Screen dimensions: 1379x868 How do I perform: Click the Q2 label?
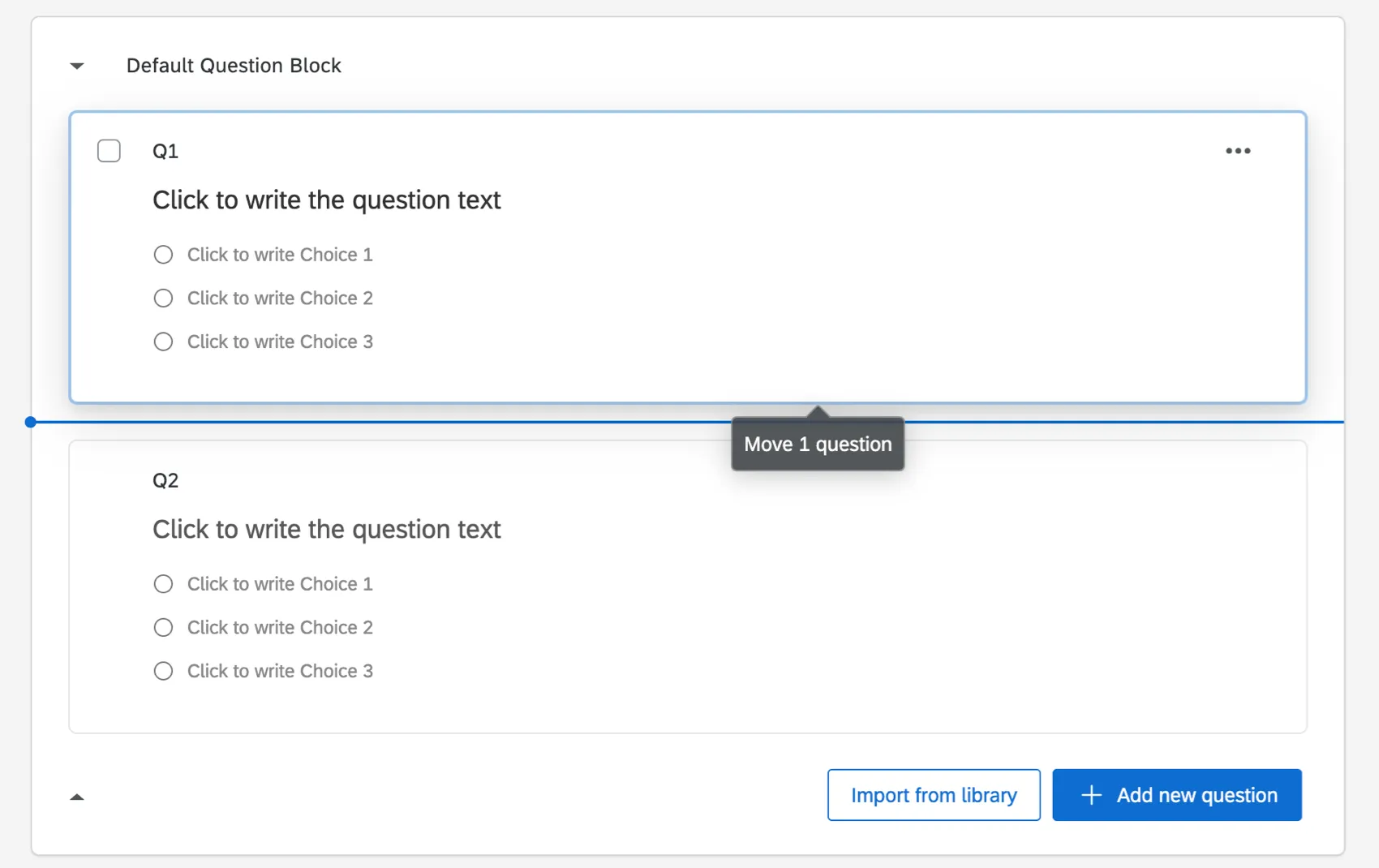167,479
